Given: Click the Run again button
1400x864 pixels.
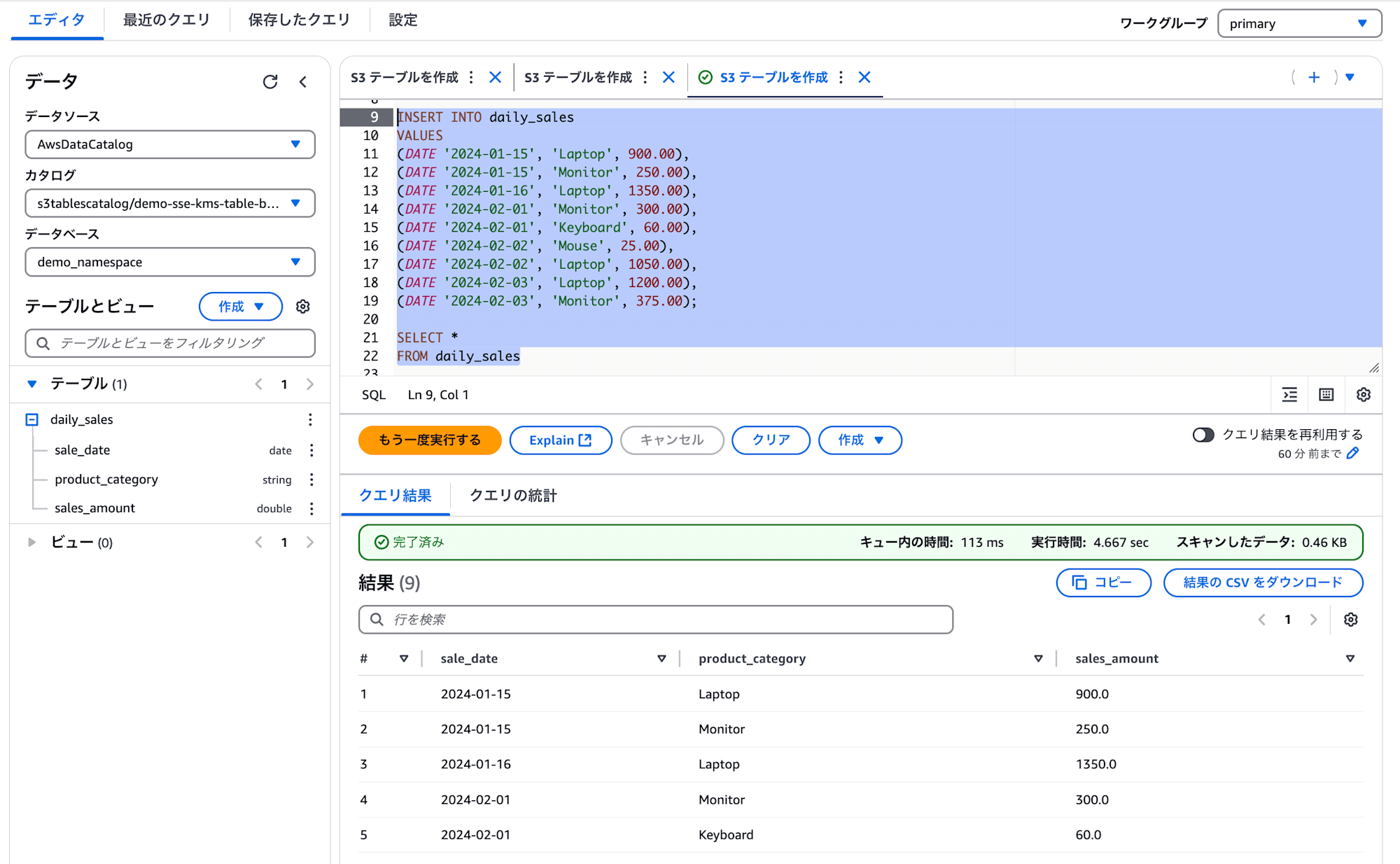Looking at the screenshot, I should (430, 440).
